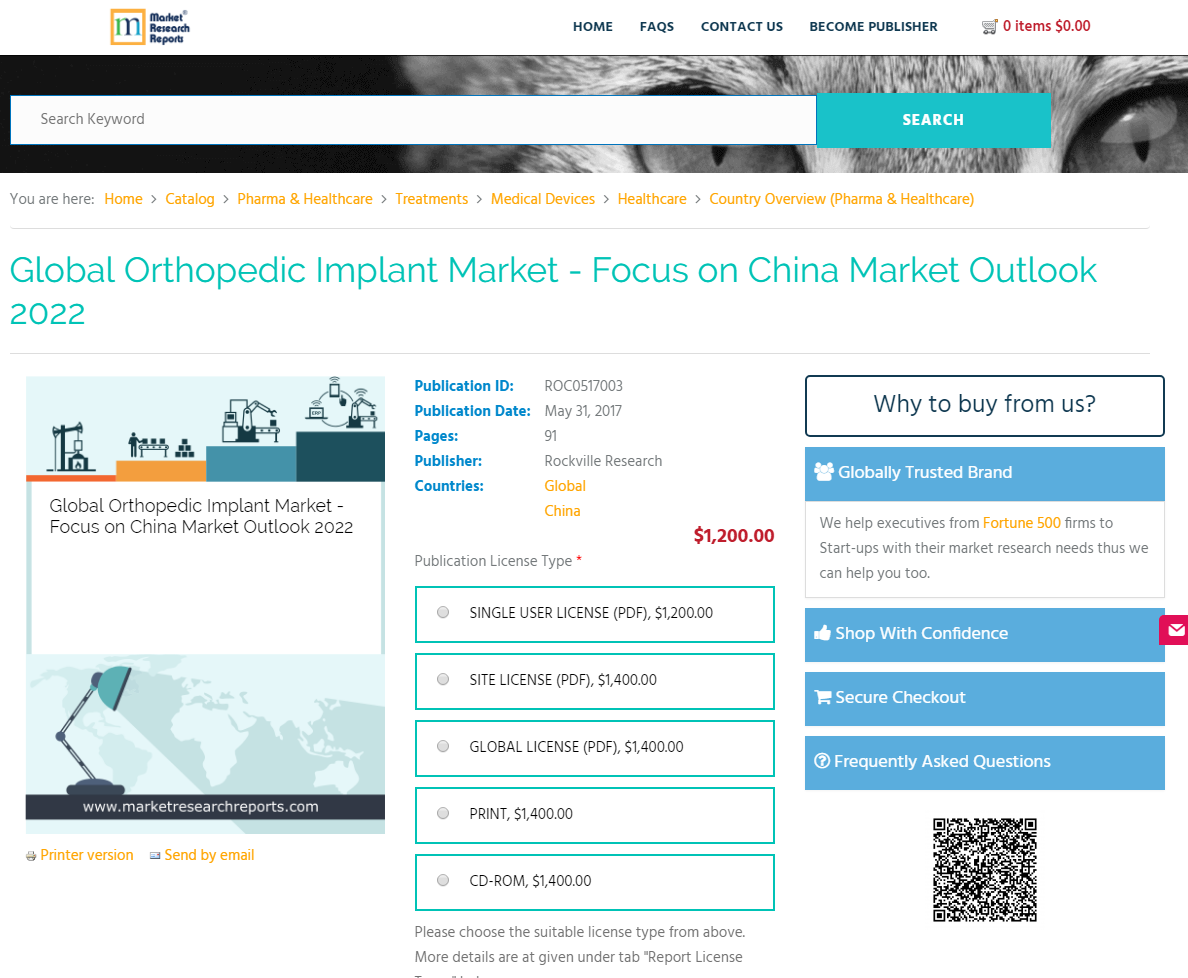Open the Send by email link
1188x978 pixels.
209,855
